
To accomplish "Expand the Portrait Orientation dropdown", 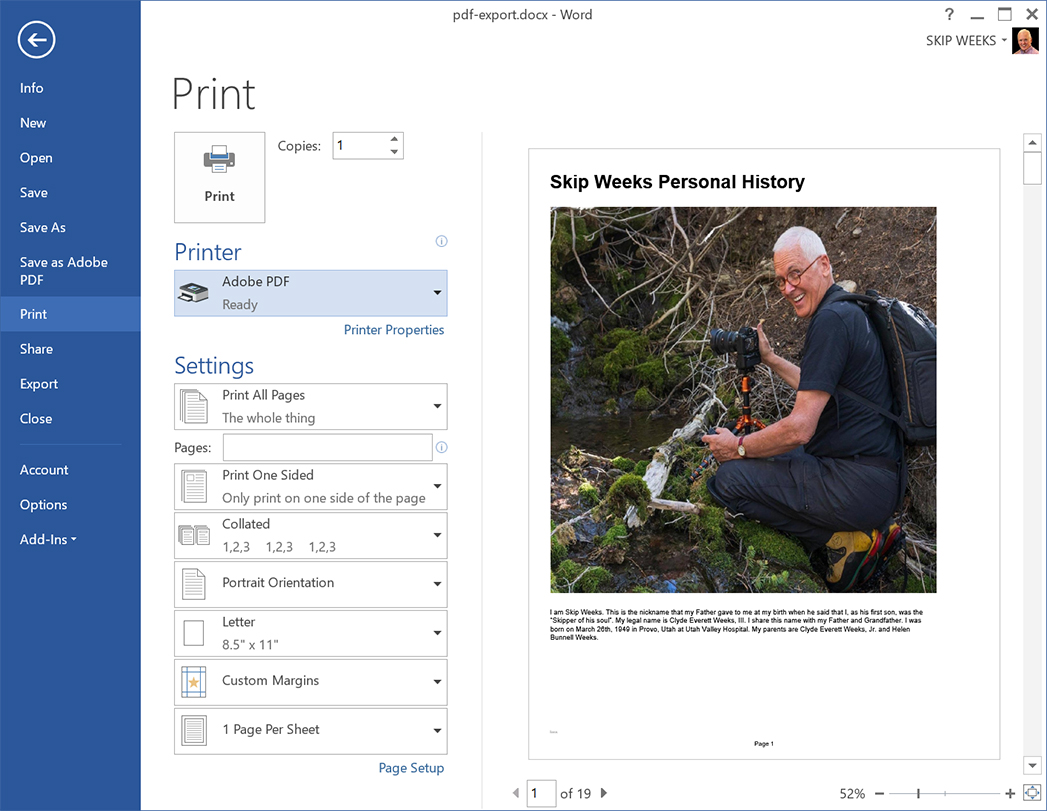I will (x=310, y=584).
